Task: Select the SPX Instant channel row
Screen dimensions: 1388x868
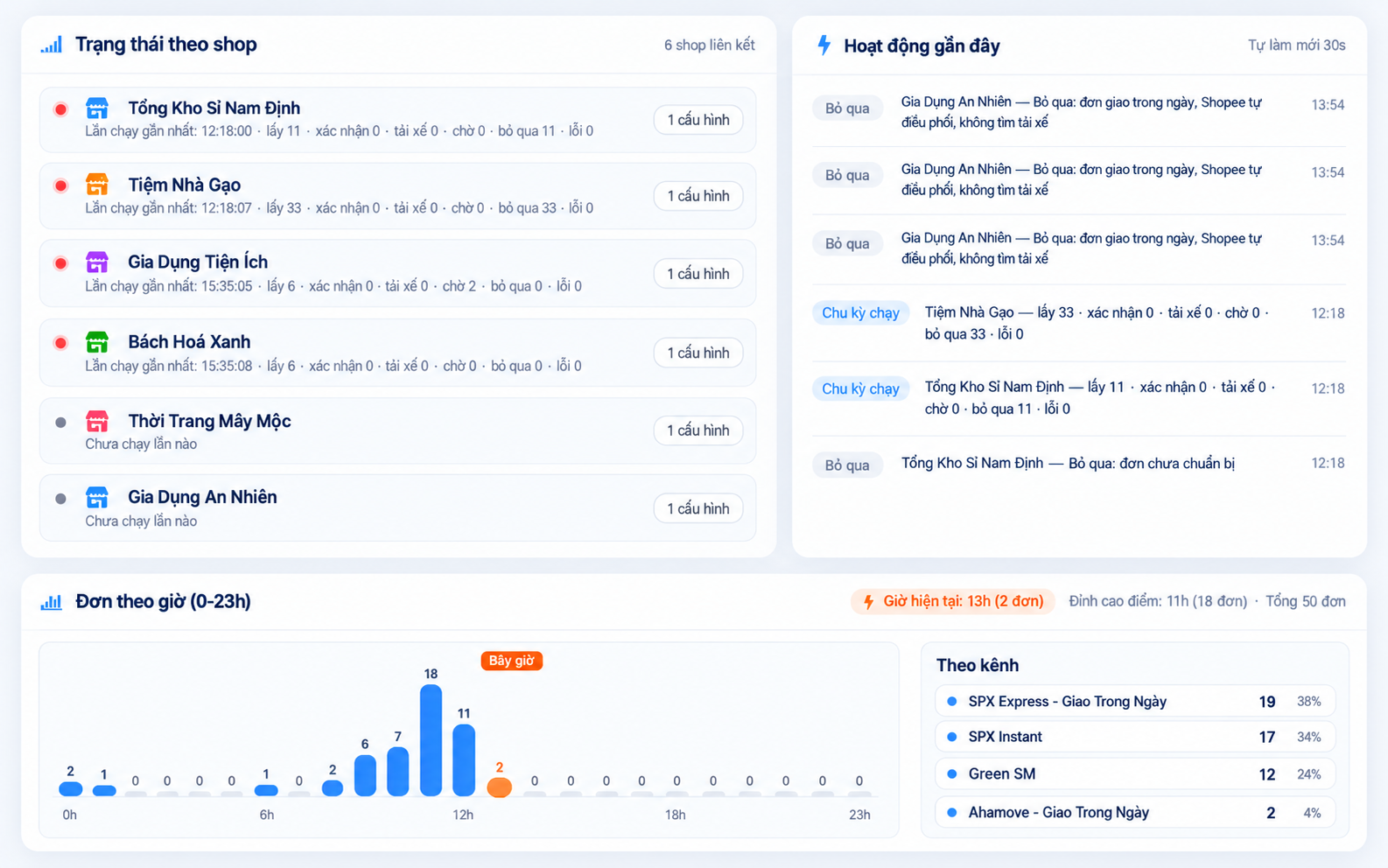Action: click(x=1135, y=737)
